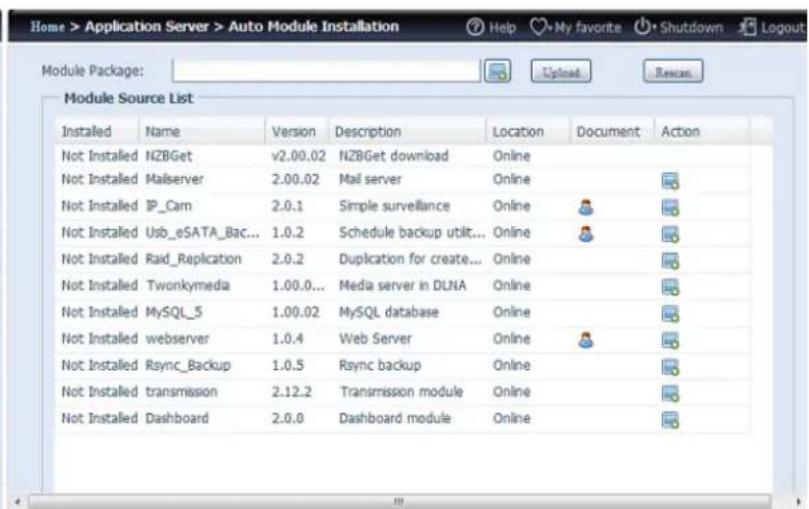The width and height of the screenshot is (809, 509).
Task: Click the right arrow of horizontal scrollbar
Action: point(799,501)
